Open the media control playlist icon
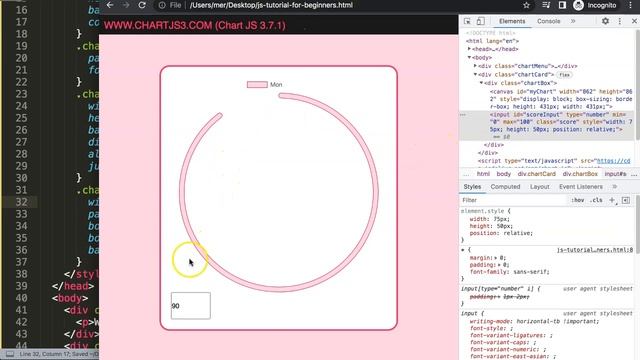Image resolution: width=640 pixels, height=360 pixels. pyautogui.click(x=546, y=5)
